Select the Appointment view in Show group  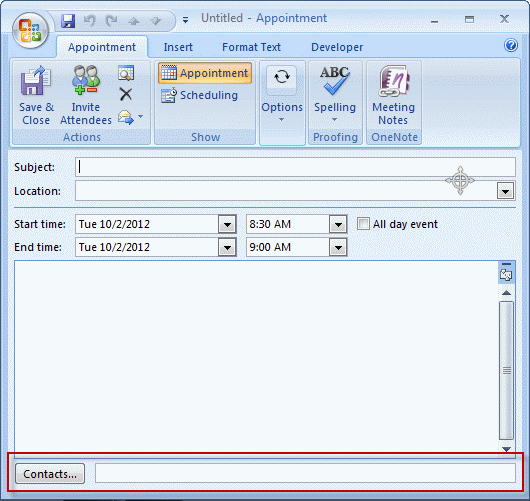tap(205, 73)
